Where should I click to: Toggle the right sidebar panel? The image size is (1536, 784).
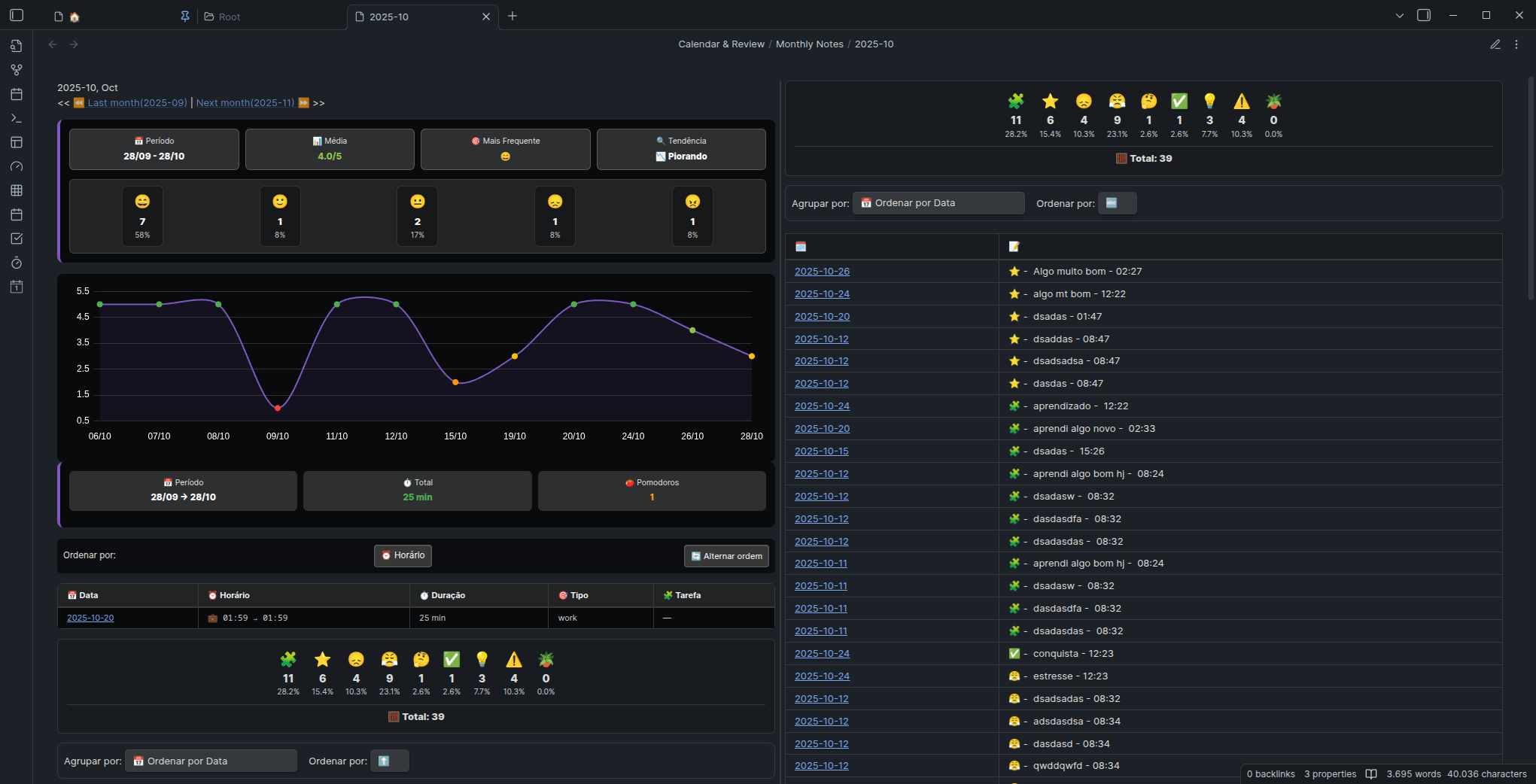(x=1423, y=15)
